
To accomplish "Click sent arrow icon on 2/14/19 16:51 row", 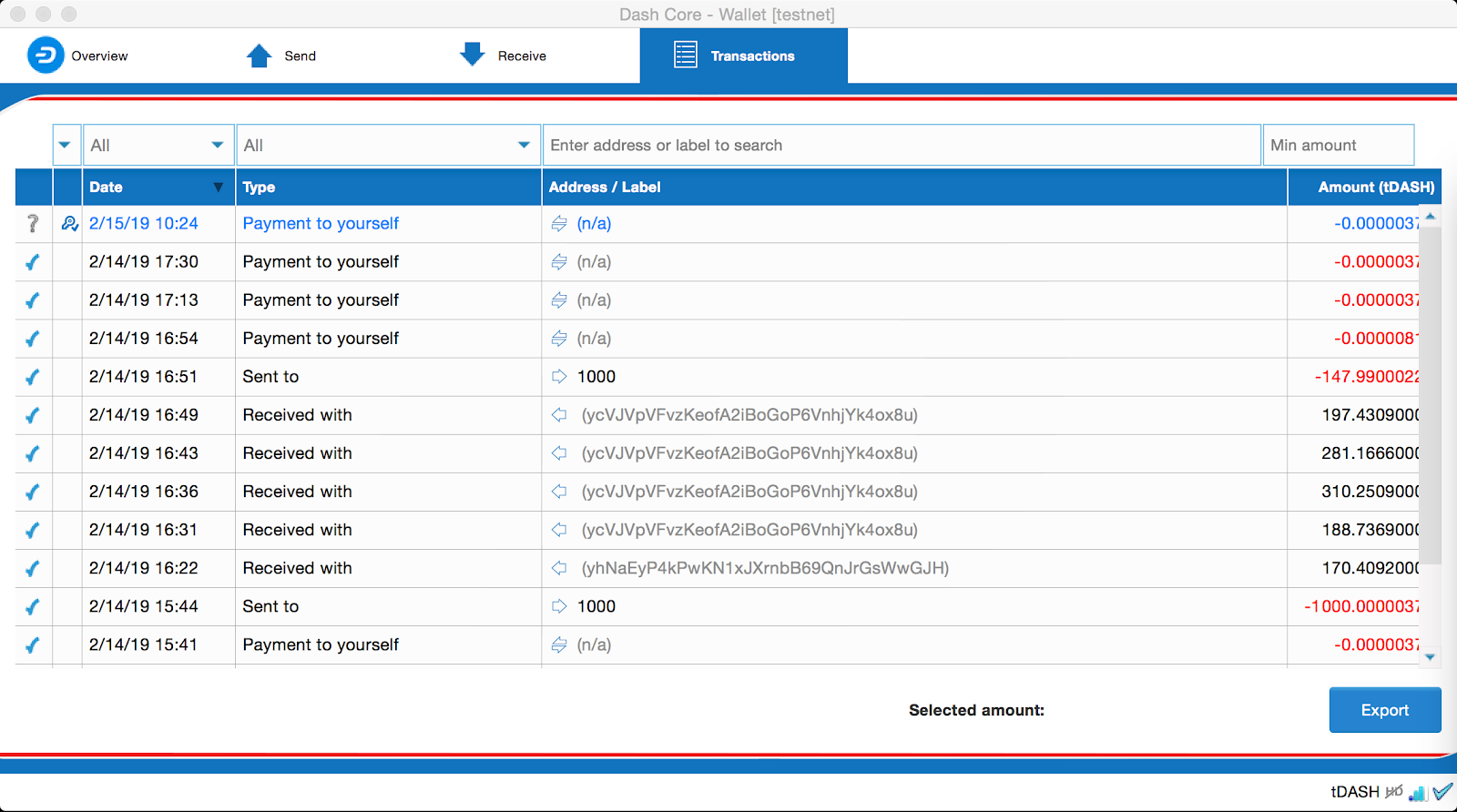I will pyautogui.click(x=559, y=376).
